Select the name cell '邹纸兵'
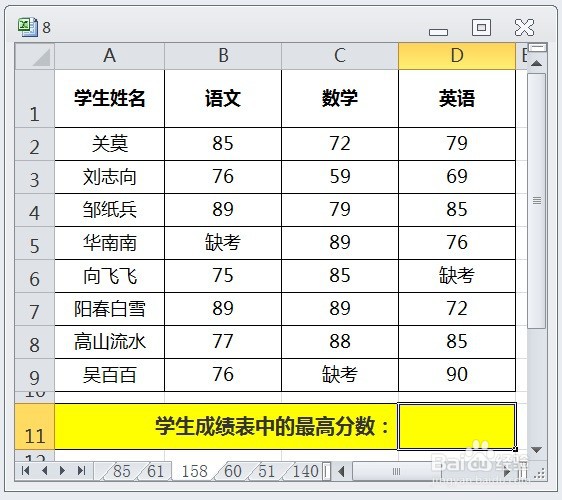562x500 pixels. tap(109, 210)
